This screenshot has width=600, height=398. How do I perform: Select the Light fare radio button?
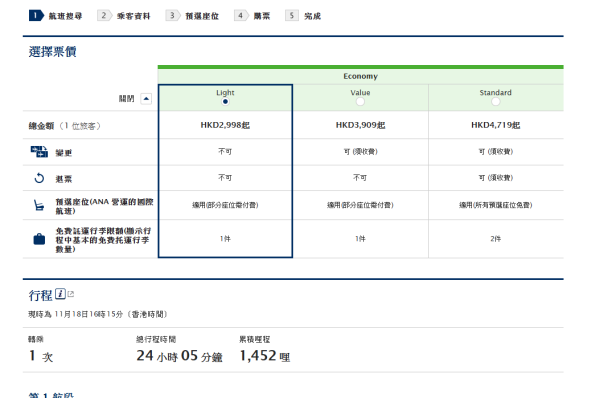click(225, 101)
